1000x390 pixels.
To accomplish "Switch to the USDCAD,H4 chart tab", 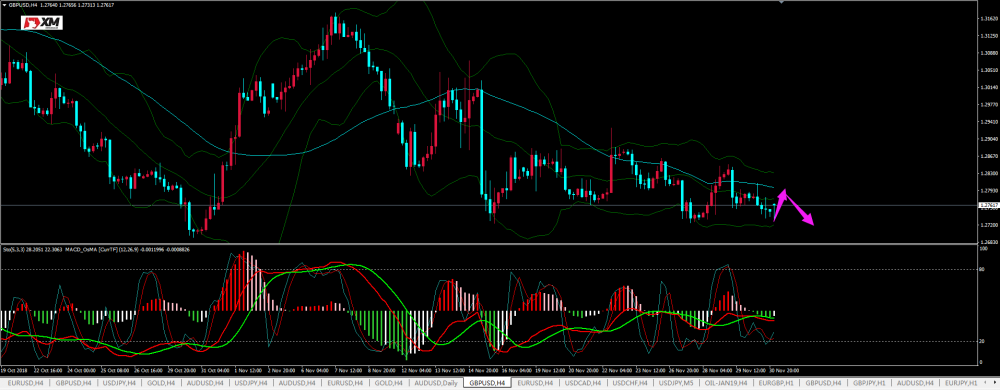I will [x=582, y=383].
